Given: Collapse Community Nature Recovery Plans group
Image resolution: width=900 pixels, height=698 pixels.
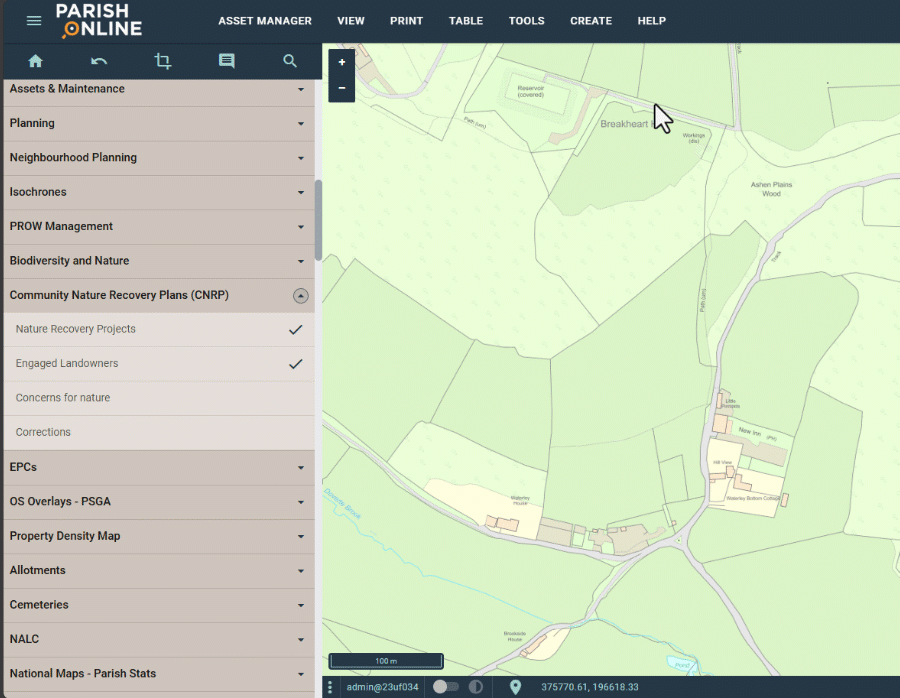Looking at the screenshot, I should pyautogui.click(x=300, y=296).
